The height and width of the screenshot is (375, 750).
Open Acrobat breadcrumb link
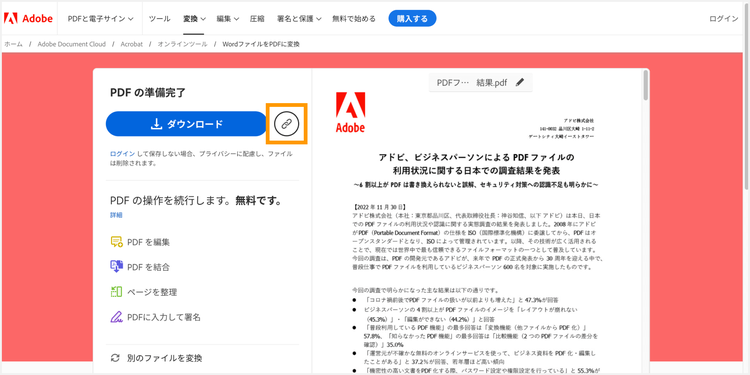[132, 44]
